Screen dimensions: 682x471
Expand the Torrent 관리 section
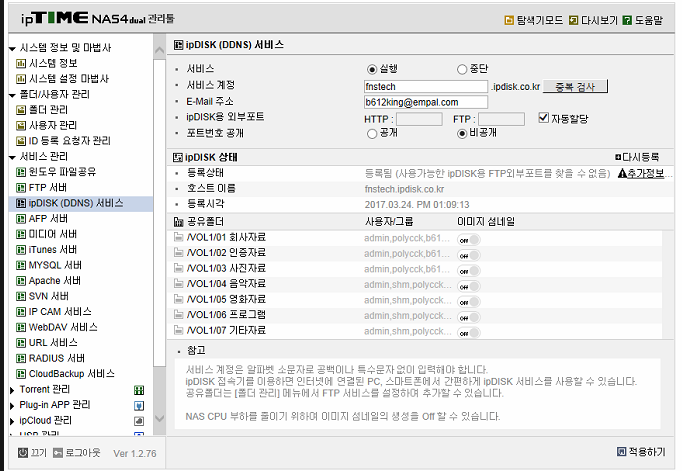point(12,390)
